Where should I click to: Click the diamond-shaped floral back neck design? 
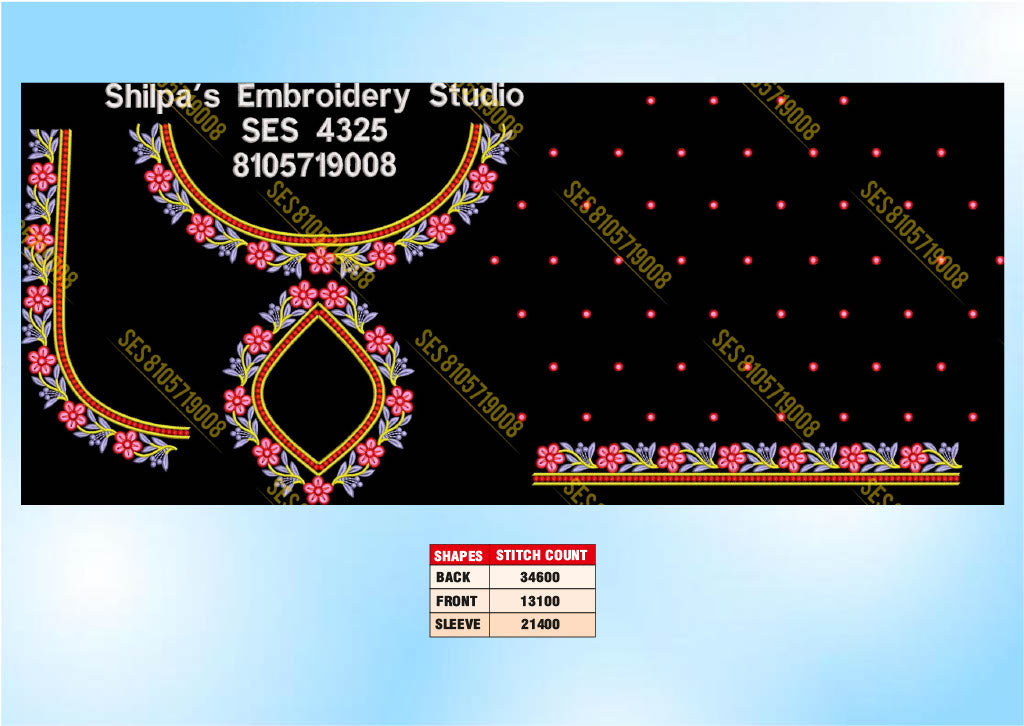(318, 392)
